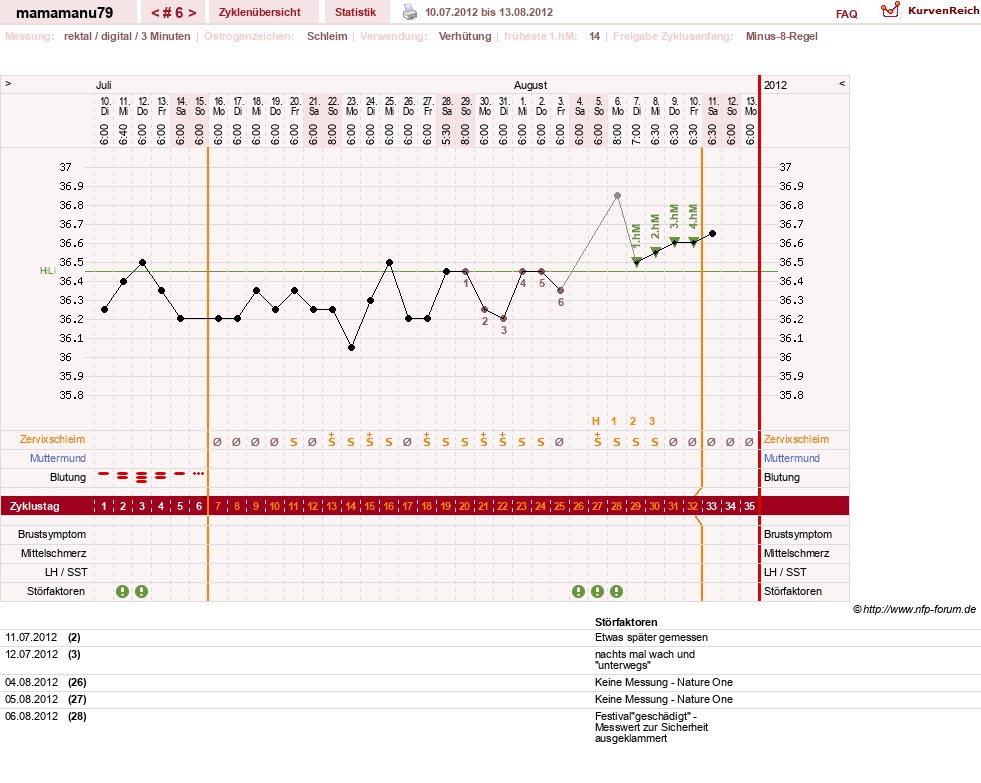Click the 12.07.2012 note row date
This screenshot has width=981, height=783.
pos(31,654)
